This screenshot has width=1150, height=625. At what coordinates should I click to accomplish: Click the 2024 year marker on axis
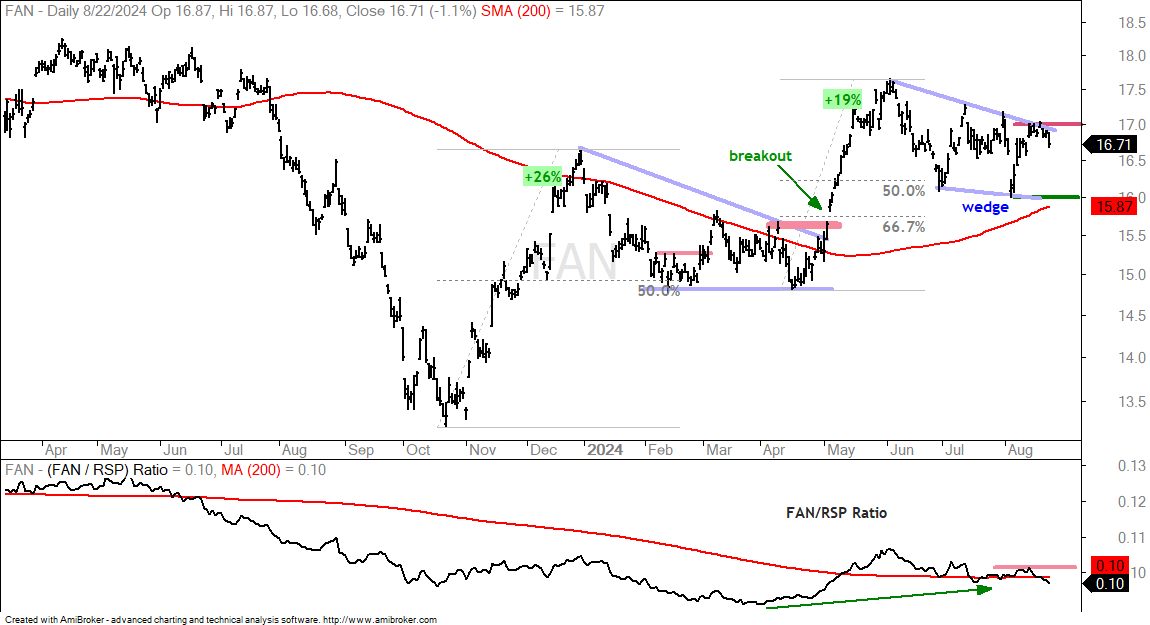click(605, 450)
